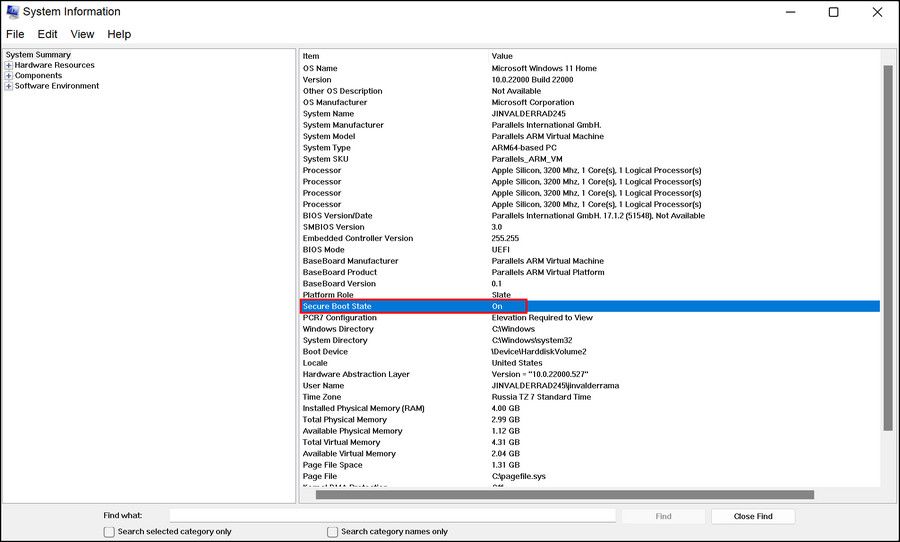The height and width of the screenshot is (542, 900).
Task: Open the Help menu
Action: tap(119, 34)
